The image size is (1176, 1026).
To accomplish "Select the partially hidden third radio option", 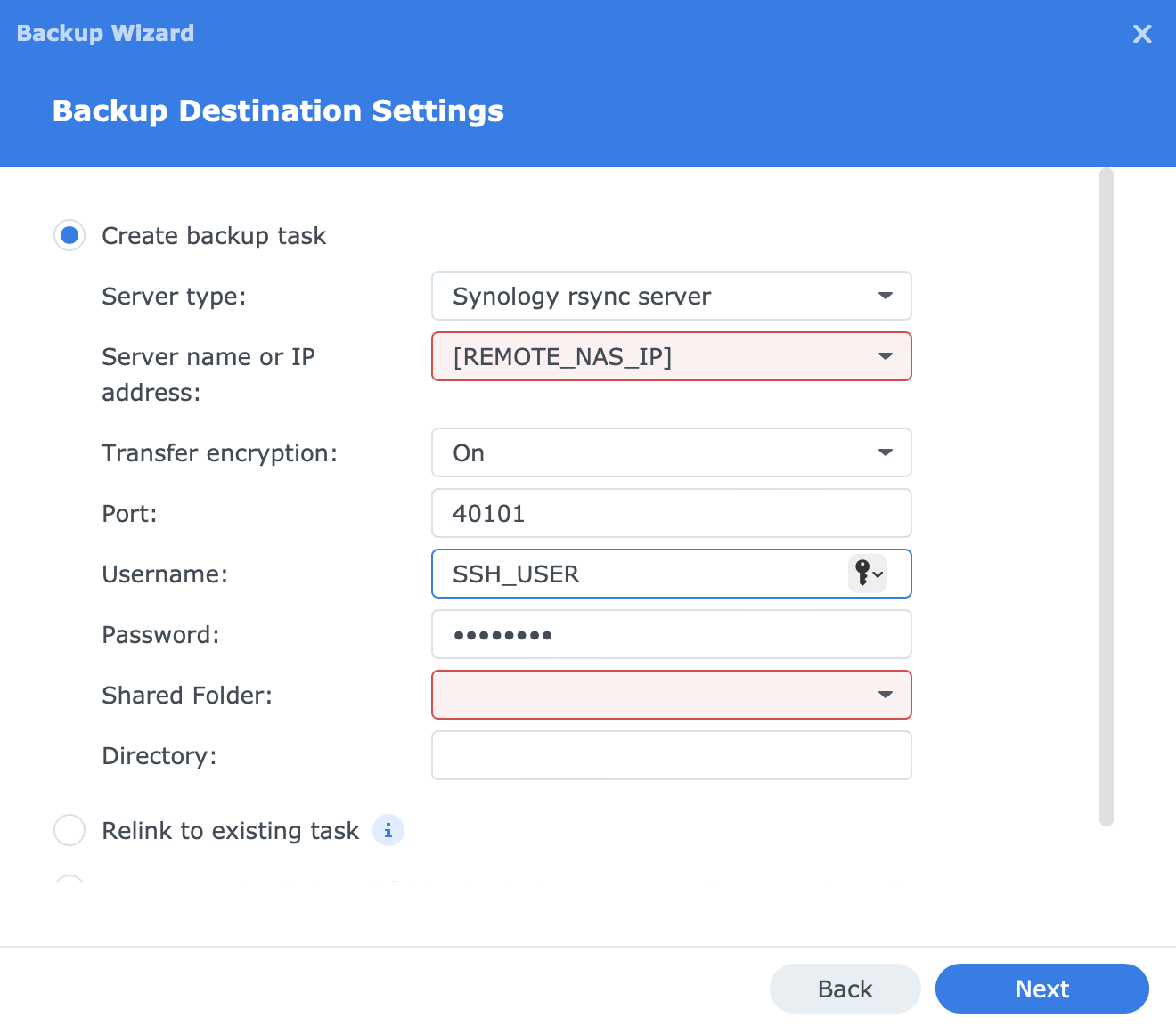I will pos(69,882).
